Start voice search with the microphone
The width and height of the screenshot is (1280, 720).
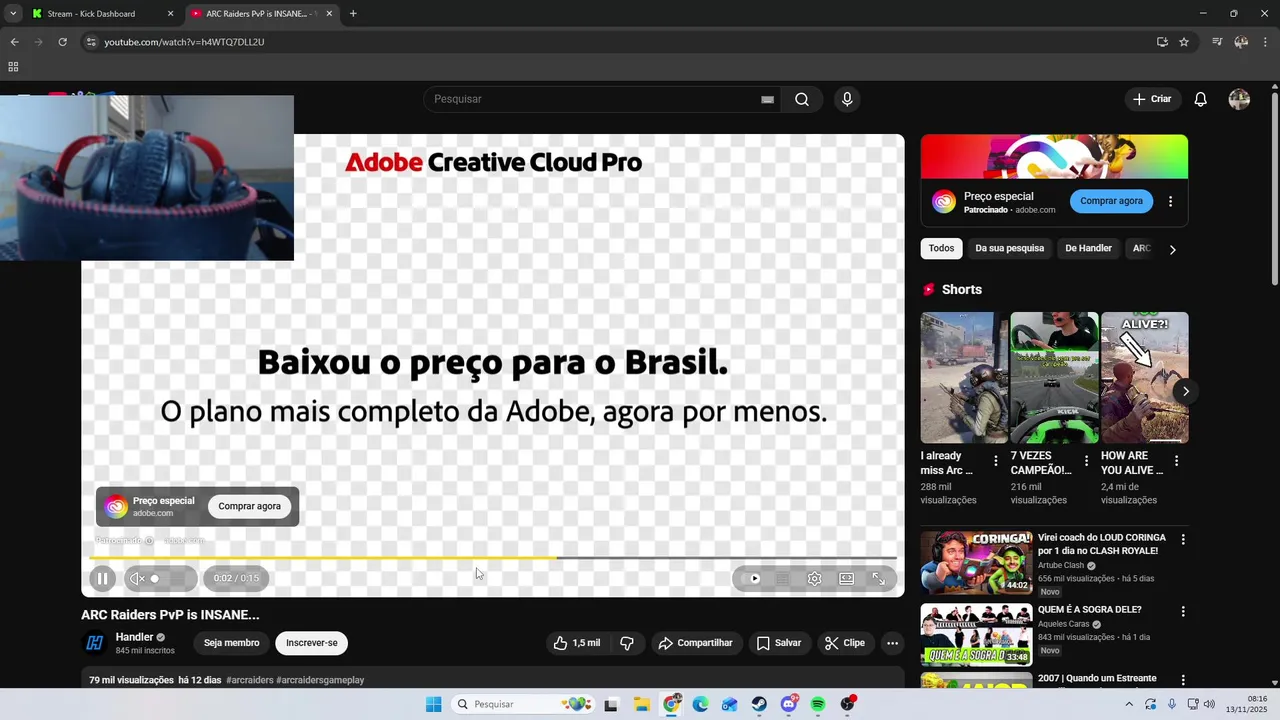pos(847,99)
